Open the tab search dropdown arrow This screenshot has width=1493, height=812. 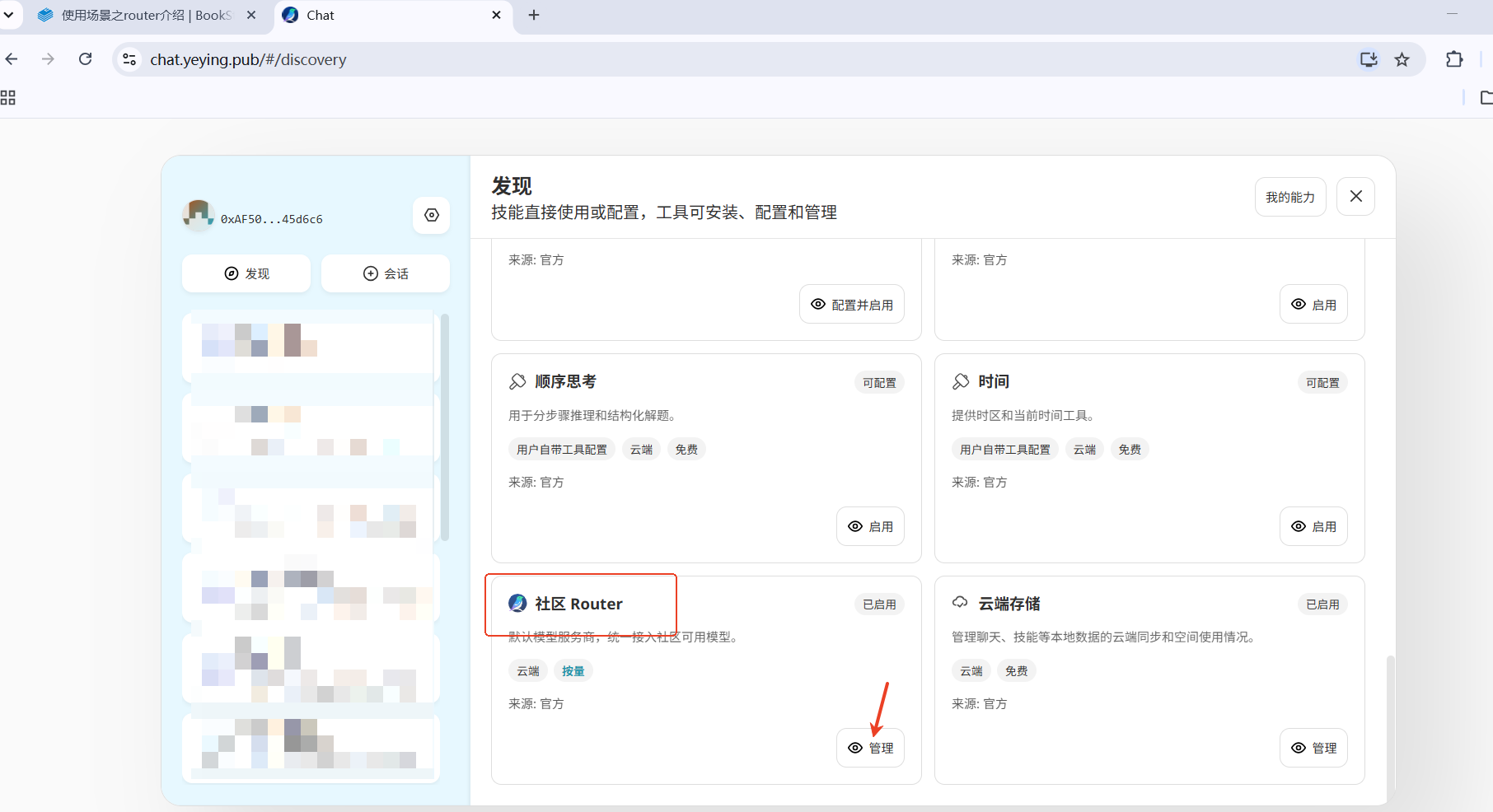8,15
